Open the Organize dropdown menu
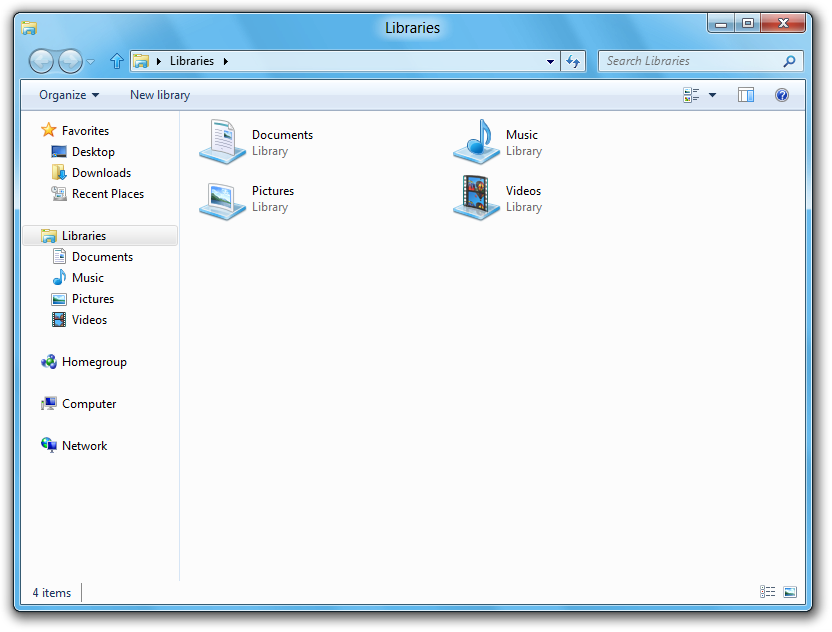The image size is (832, 632). 69,95
